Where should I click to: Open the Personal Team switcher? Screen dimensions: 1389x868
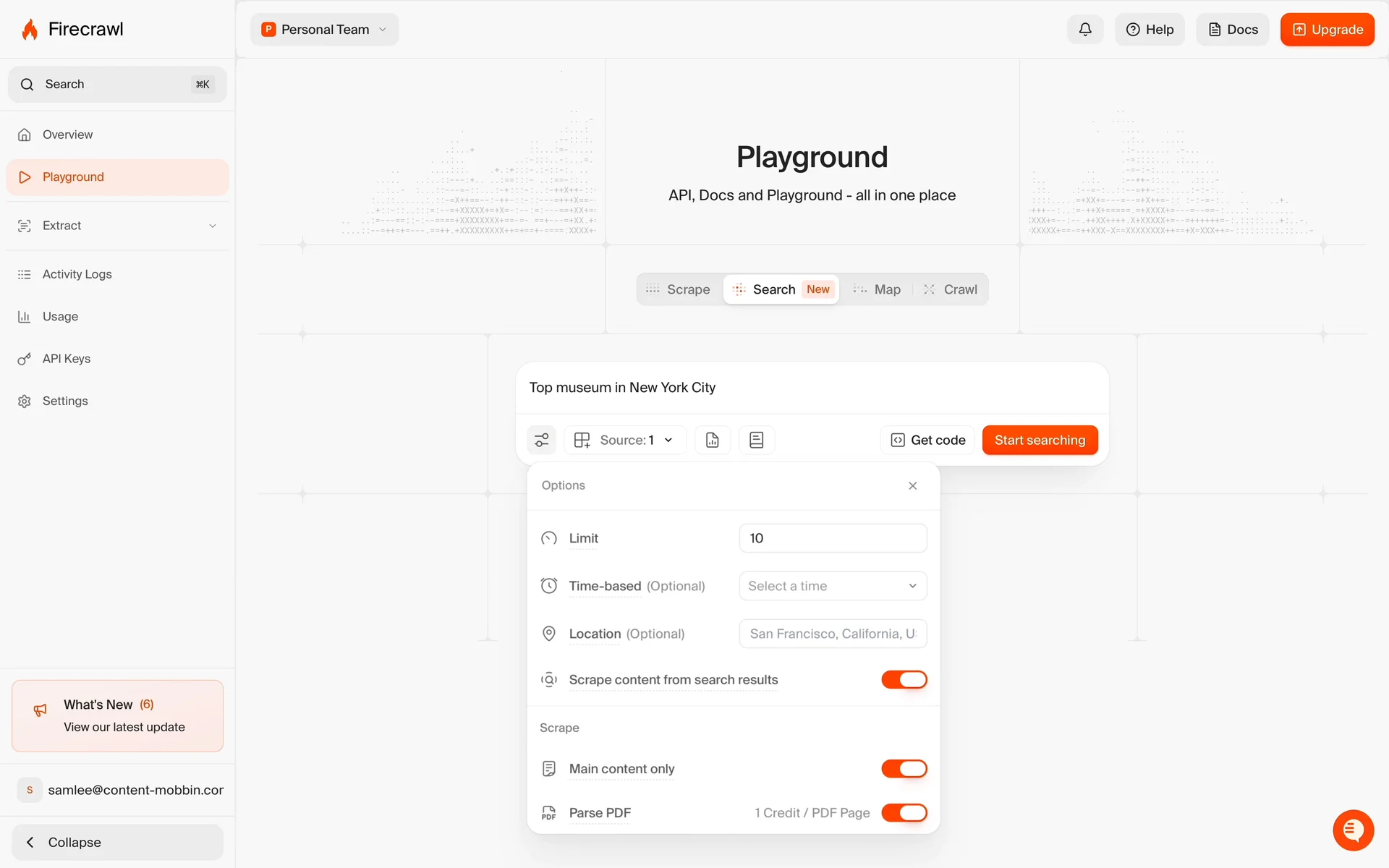point(324,30)
